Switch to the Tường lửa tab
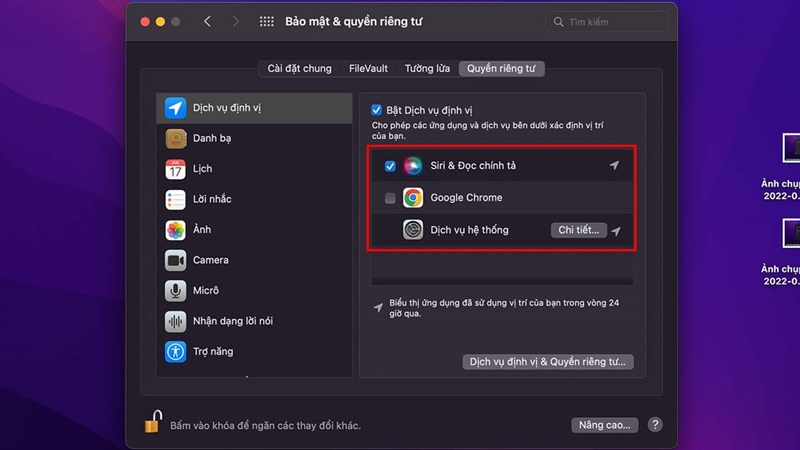 (x=427, y=68)
